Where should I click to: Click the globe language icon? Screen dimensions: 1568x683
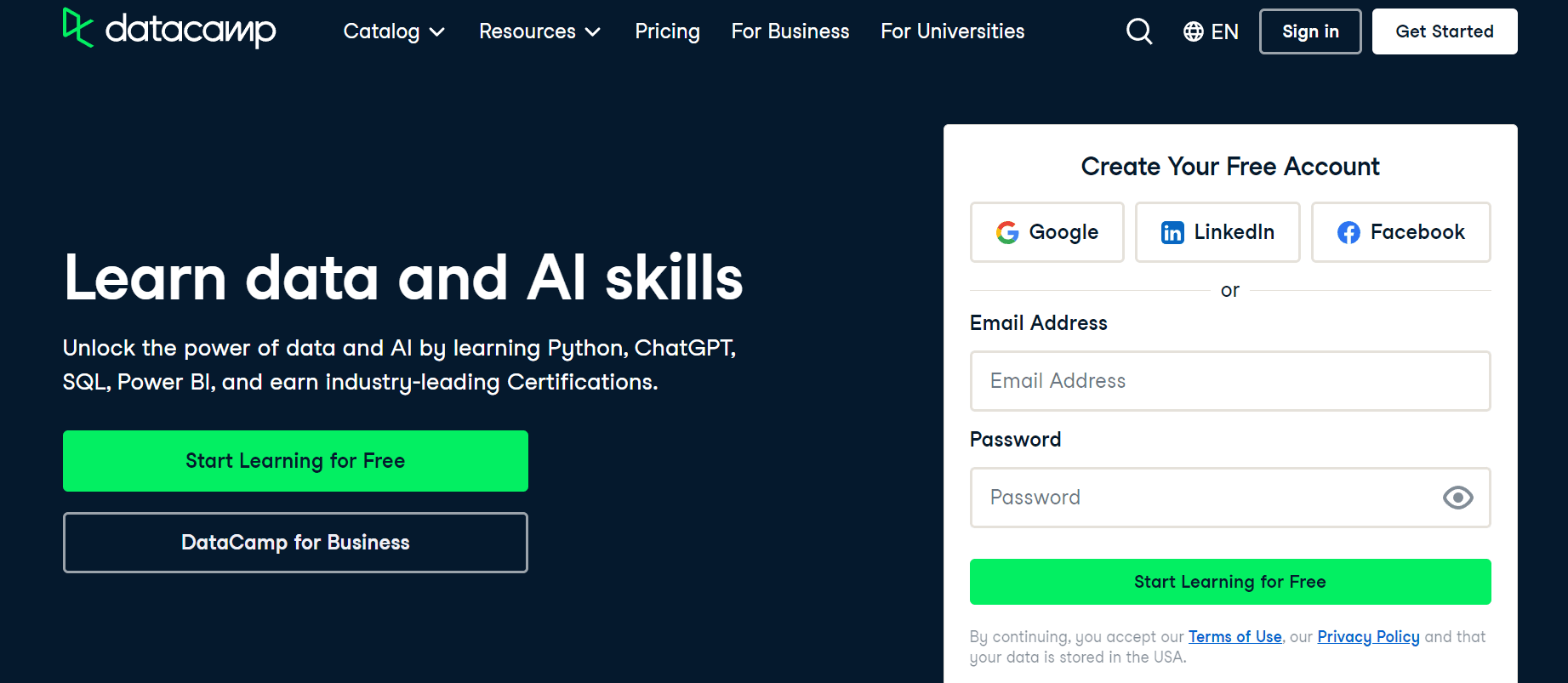point(1194,31)
